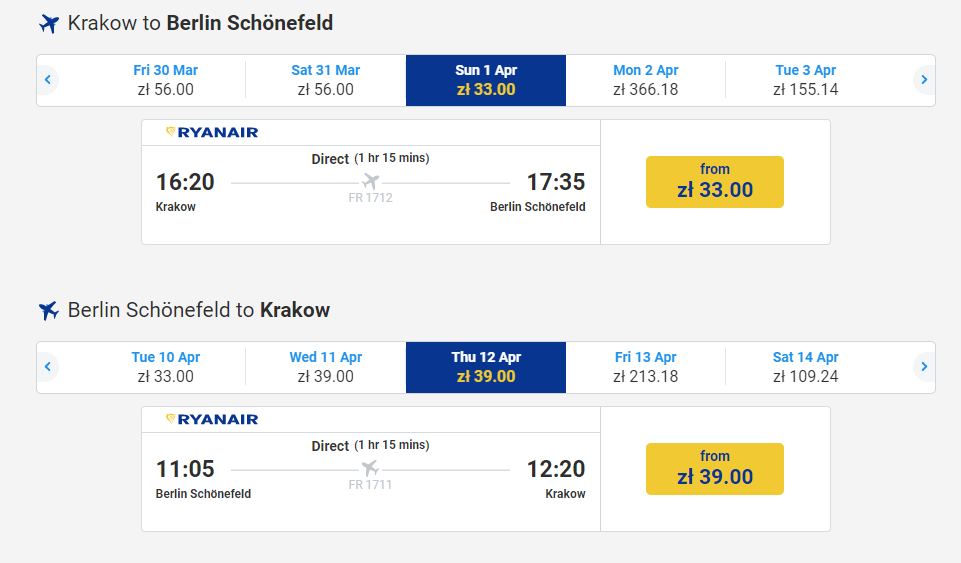Choose Mon 2 Apr at zł 366.18
This screenshot has height=563, width=961.
646,80
